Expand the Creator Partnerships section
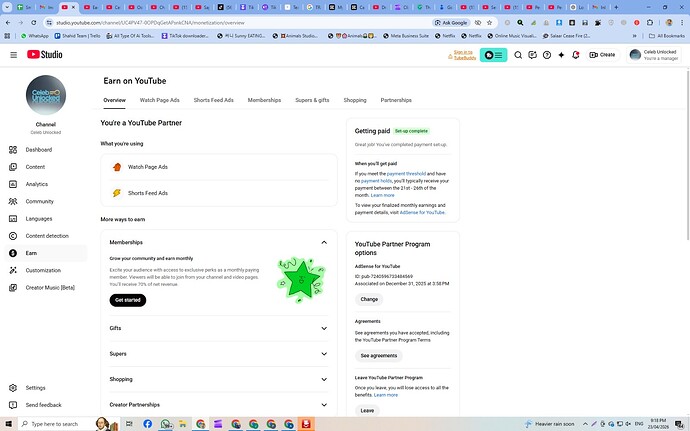The height and width of the screenshot is (431, 690). [x=219, y=405]
